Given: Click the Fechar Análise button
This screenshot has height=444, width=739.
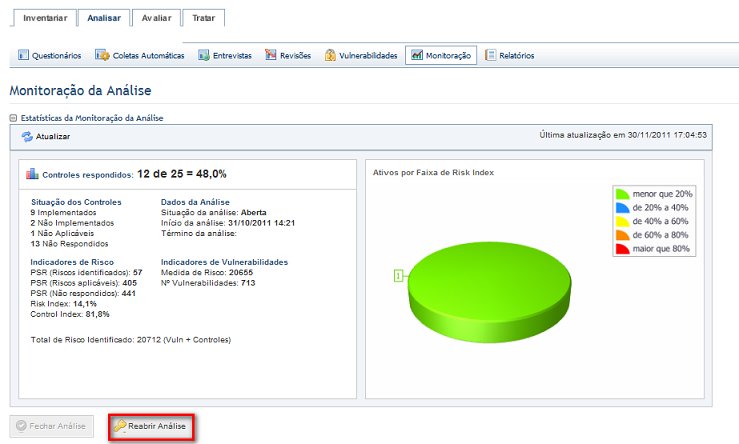Looking at the screenshot, I should tap(51, 426).
